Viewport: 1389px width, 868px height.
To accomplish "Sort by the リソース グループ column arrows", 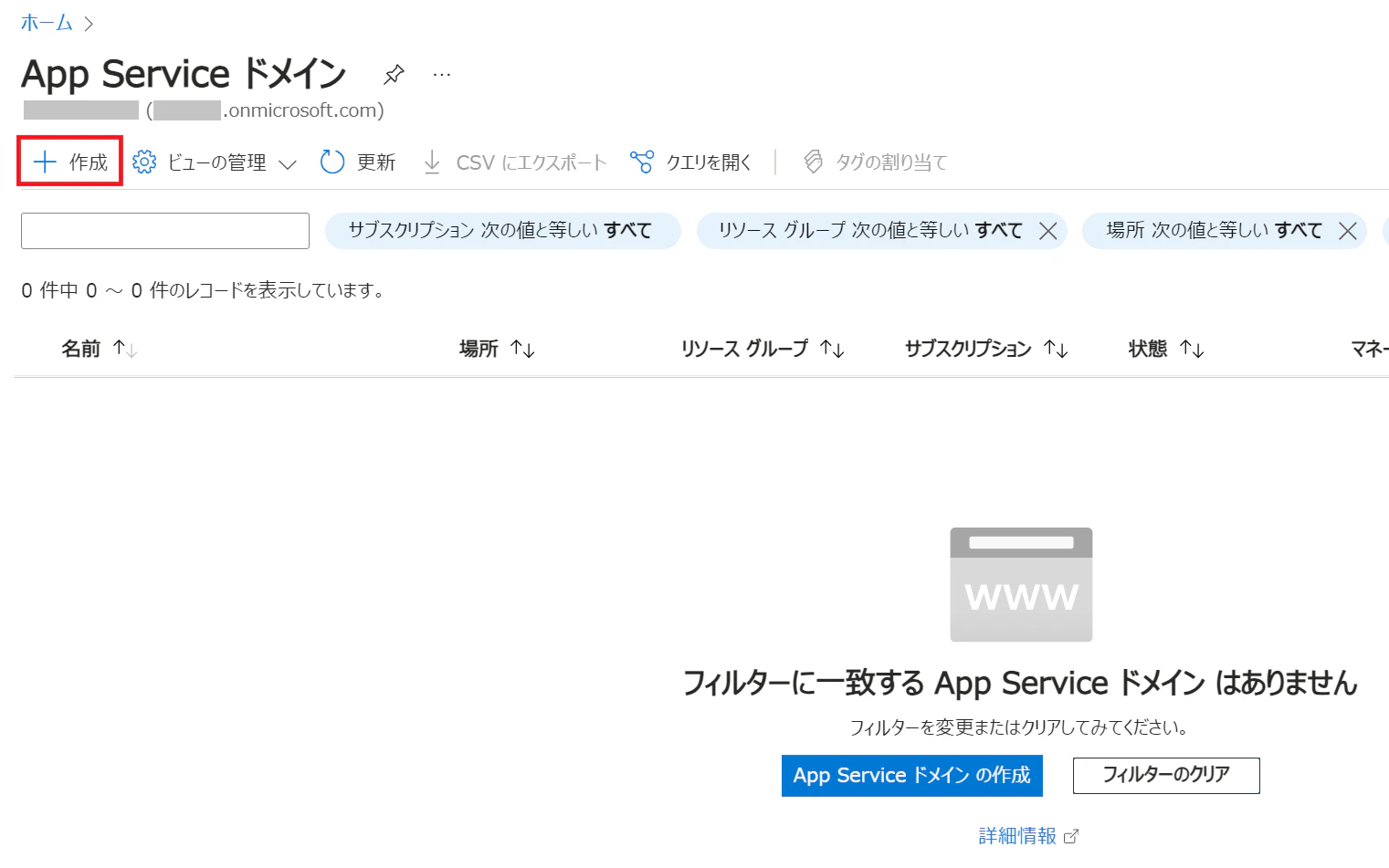I will [x=832, y=349].
